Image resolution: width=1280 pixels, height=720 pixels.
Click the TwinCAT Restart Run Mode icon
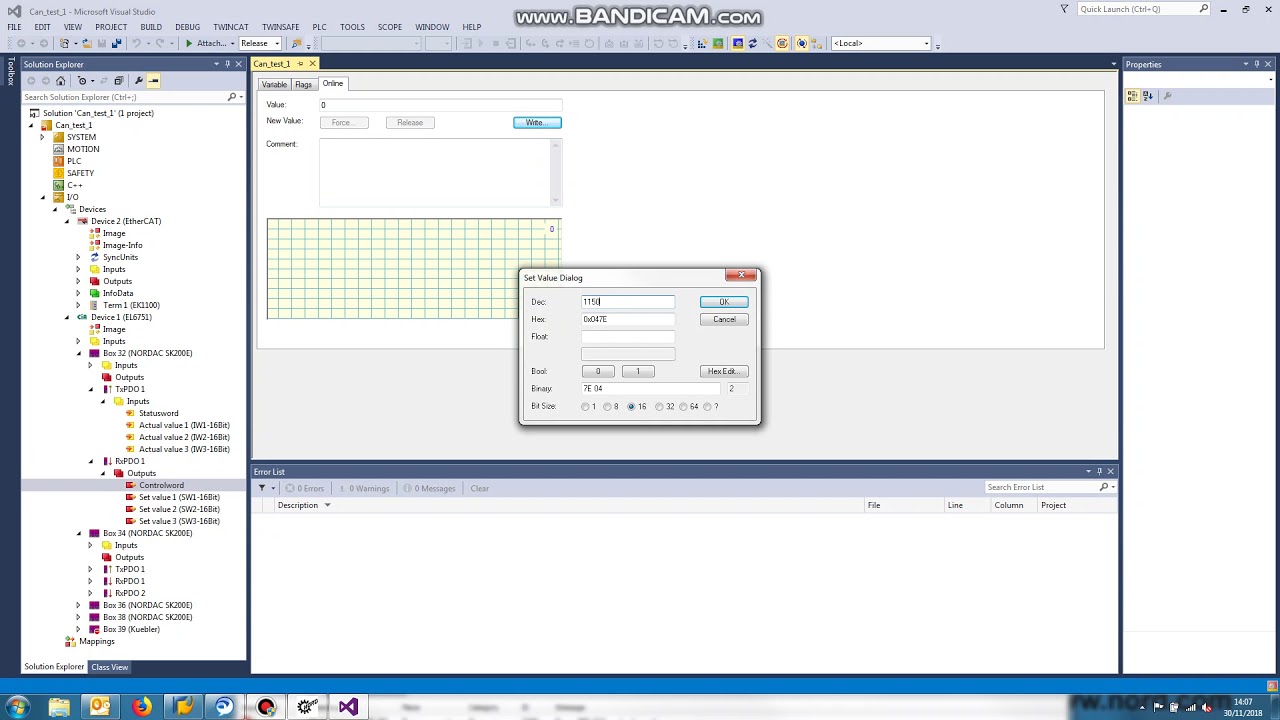pyautogui.click(x=717, y=43)
